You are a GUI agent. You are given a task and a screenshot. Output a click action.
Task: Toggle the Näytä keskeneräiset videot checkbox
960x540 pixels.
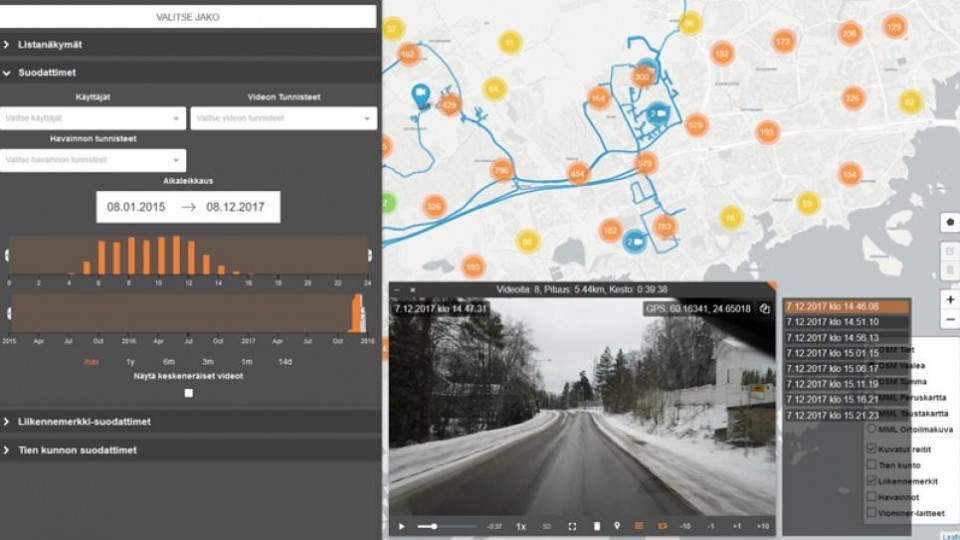click(189, 393)
